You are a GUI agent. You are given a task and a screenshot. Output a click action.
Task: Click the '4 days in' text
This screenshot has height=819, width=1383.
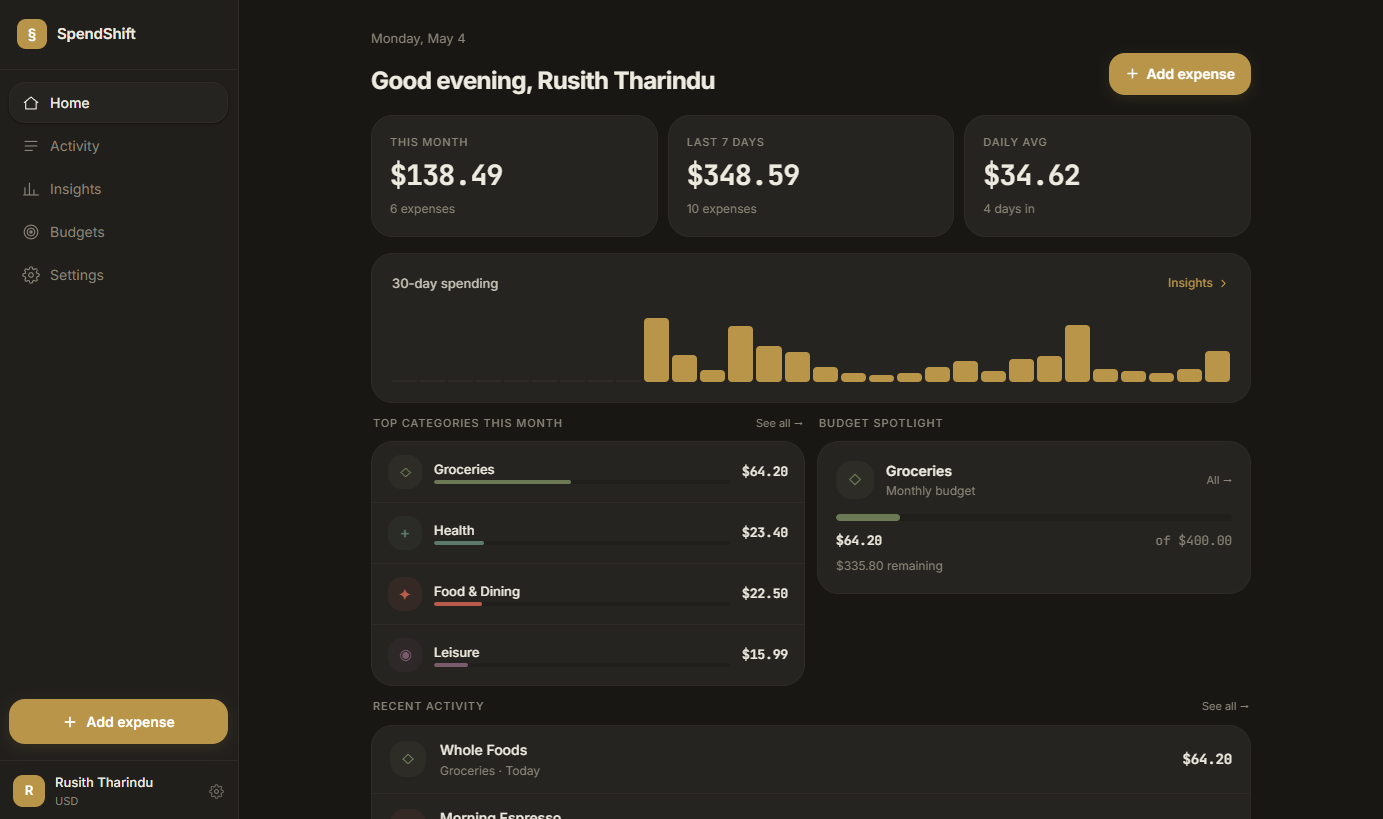pyautogui.click(x=1009, y=209)
